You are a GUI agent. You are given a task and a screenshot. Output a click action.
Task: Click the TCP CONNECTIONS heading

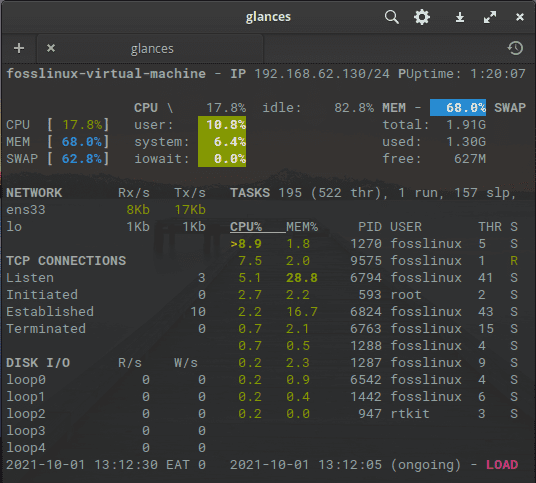(x=66, y=261)
